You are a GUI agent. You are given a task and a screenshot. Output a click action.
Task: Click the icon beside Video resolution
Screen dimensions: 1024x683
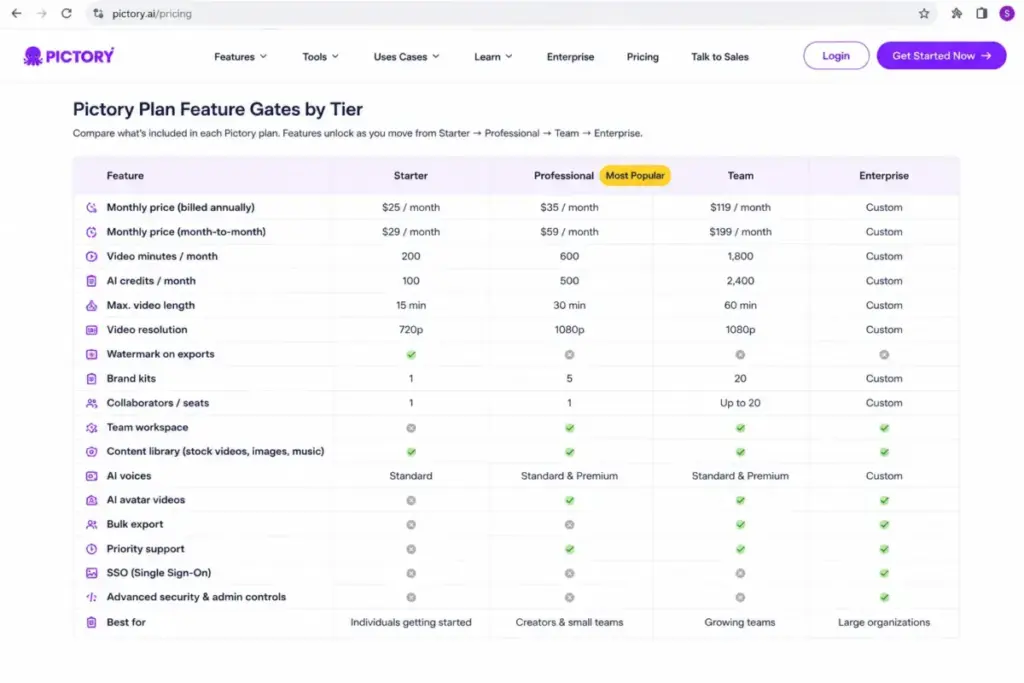[x=91, y=330]
